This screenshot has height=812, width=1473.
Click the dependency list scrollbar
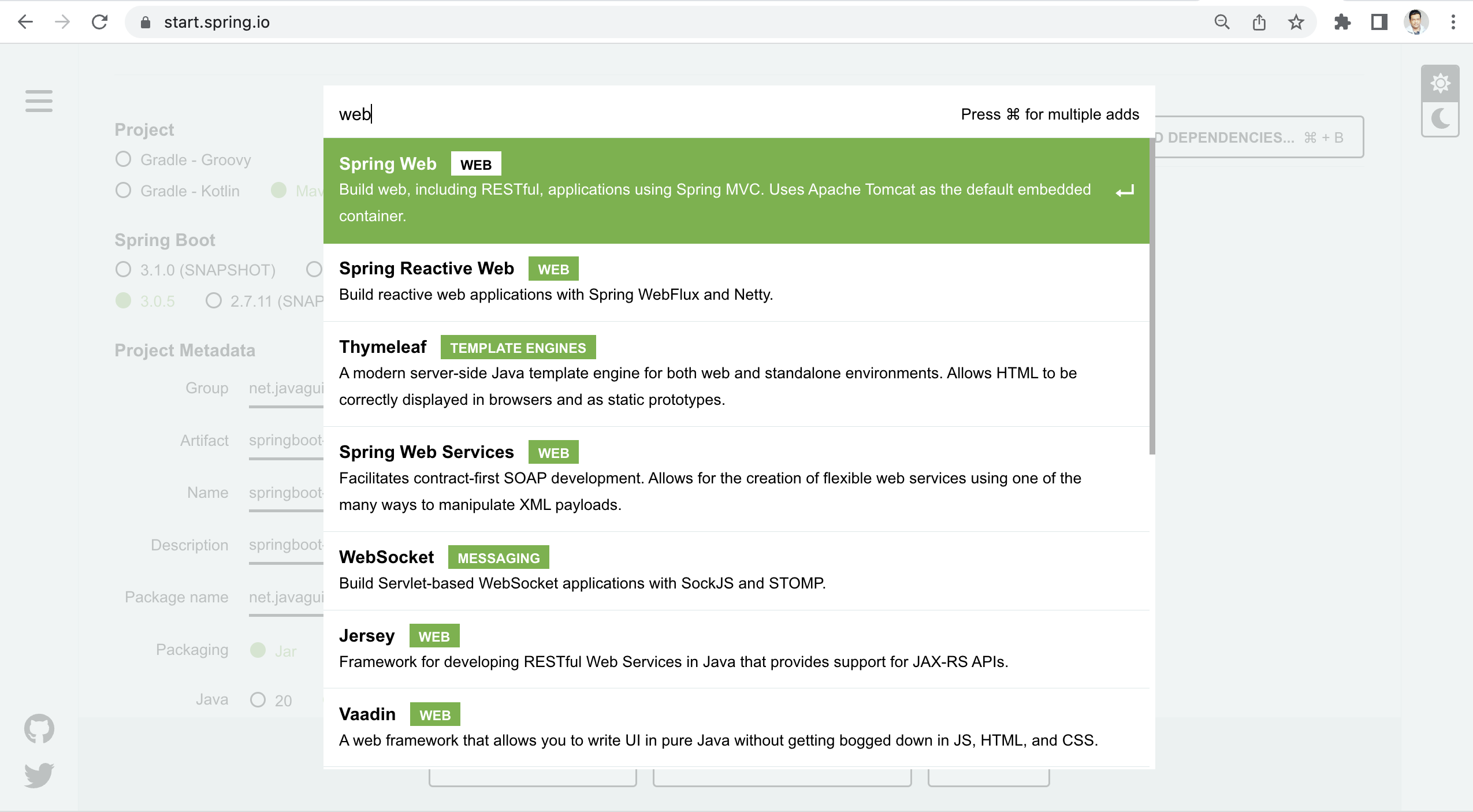coord(1152,297)
